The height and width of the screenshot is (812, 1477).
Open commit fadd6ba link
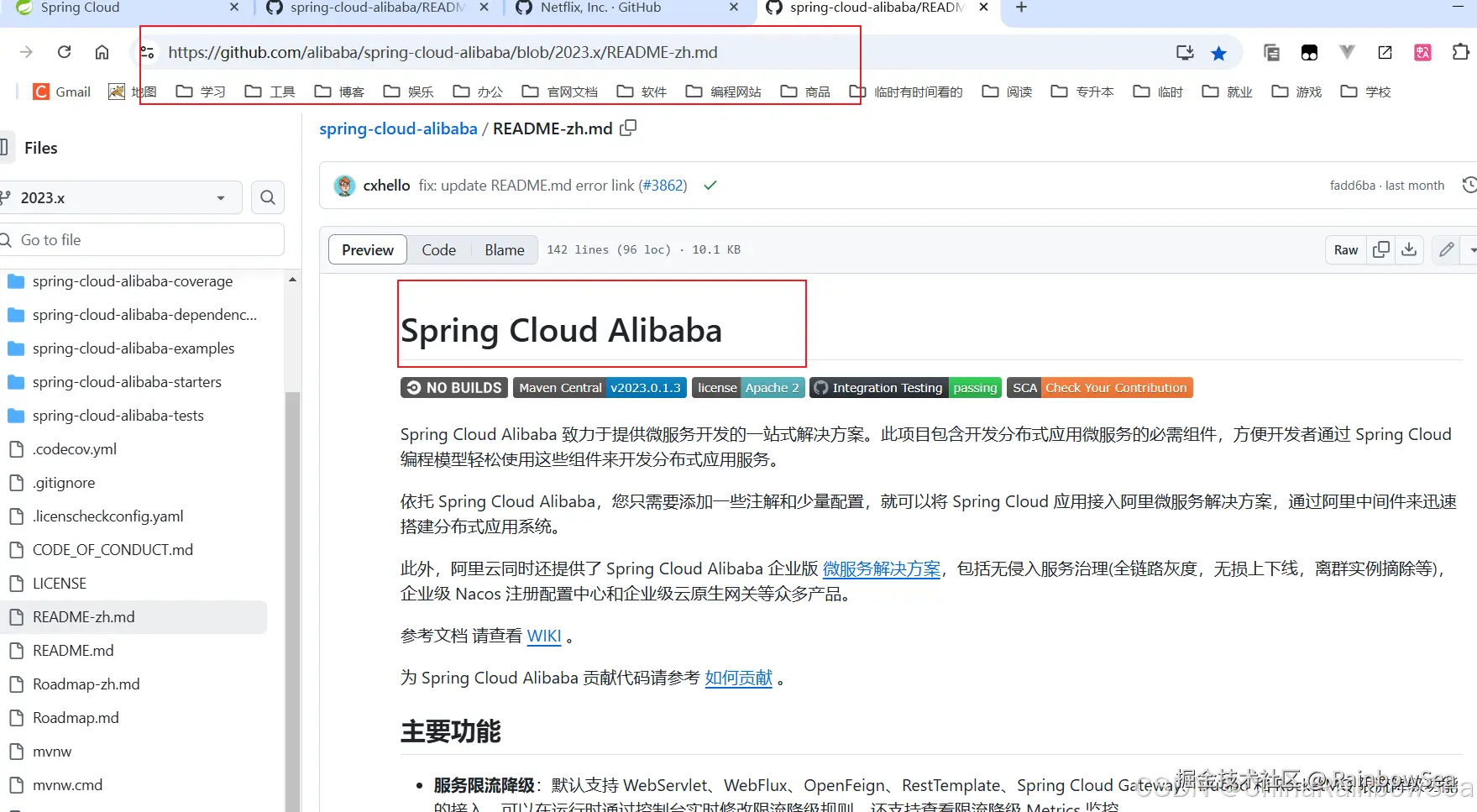[1353, 186]
